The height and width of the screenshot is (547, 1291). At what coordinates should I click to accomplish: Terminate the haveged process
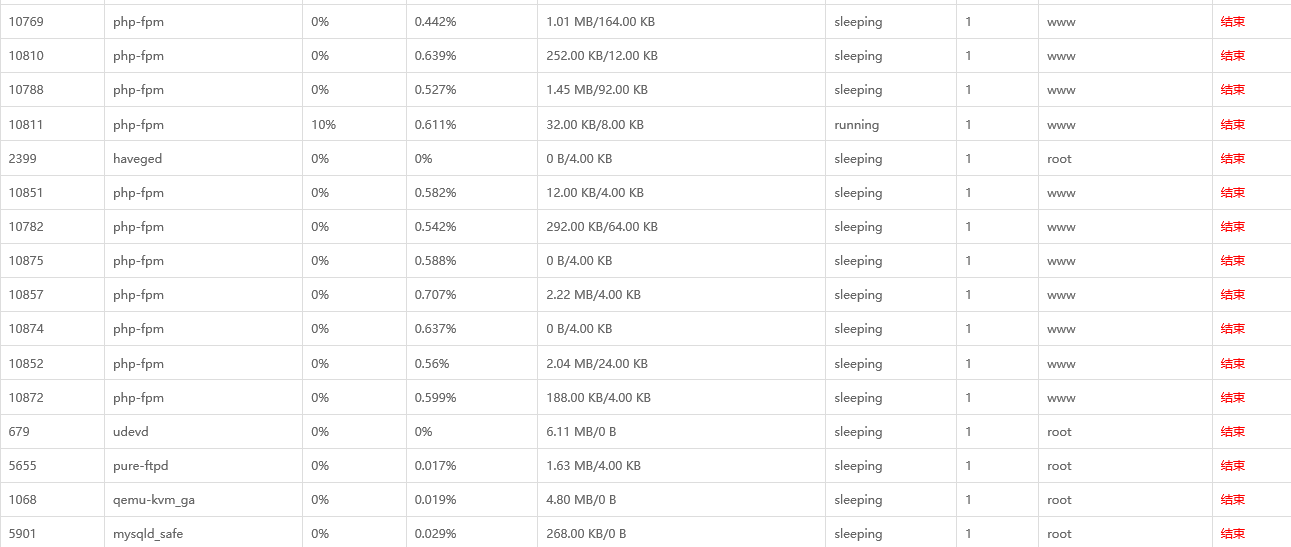pos(1232,159)
